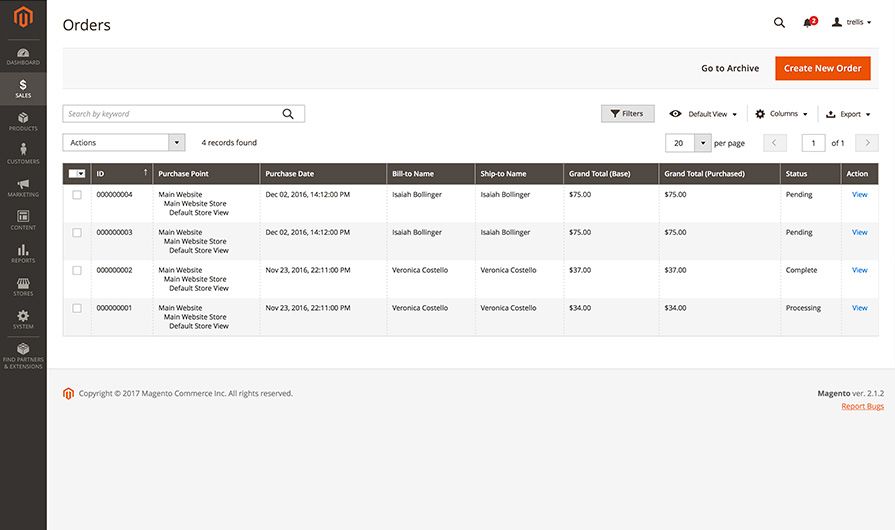Click the Magento logo in sidebar

(x=23, y=17)
